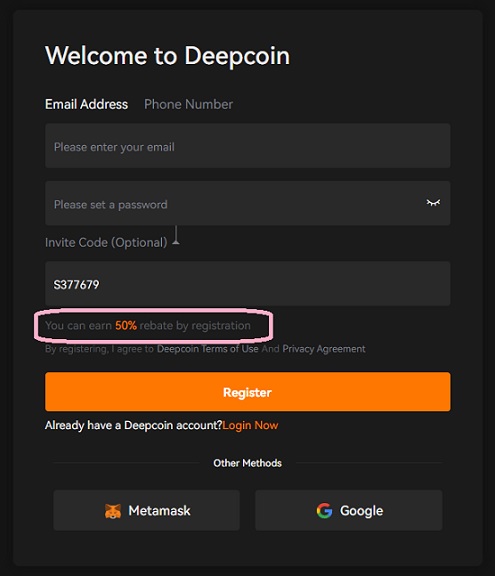
Task: Click the Other Methods divider label
Action: 248,463
